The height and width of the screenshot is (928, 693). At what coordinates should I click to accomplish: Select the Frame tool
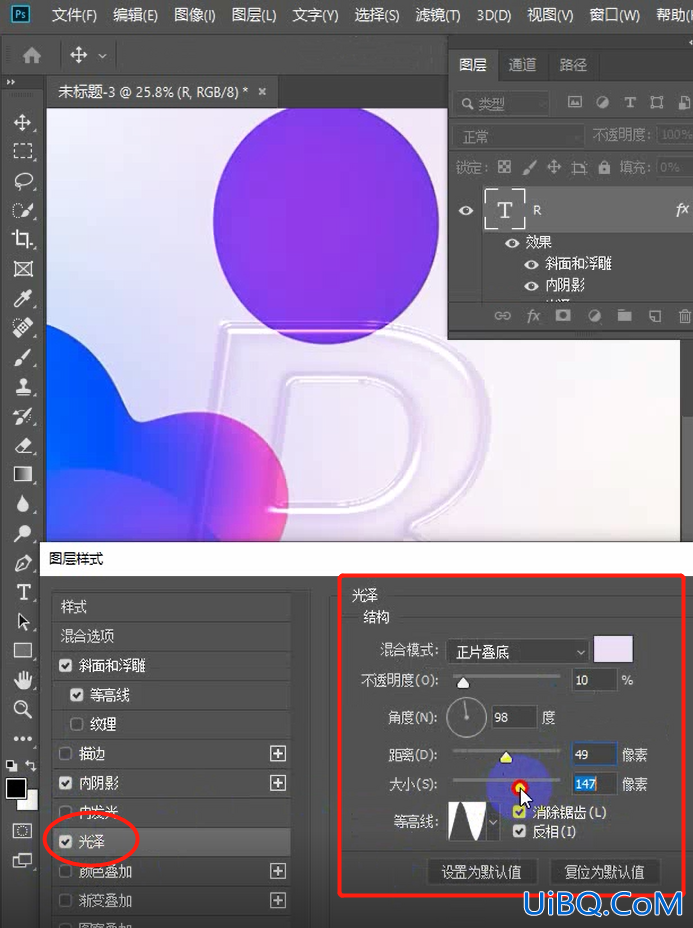coord(22,269)
